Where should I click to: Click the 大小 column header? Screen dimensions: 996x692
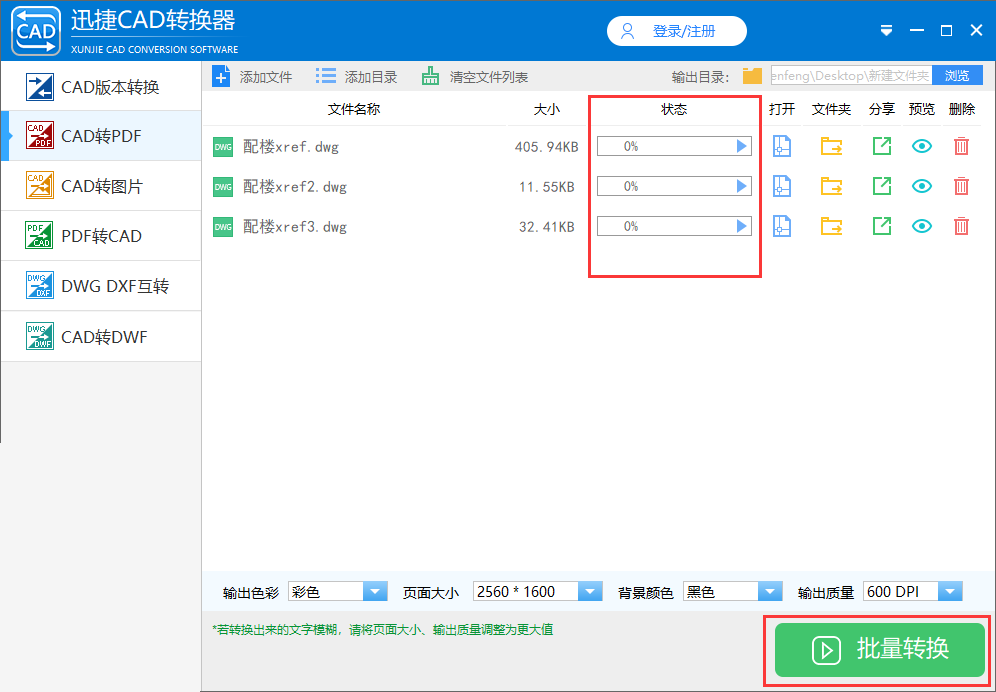(547, 109)
